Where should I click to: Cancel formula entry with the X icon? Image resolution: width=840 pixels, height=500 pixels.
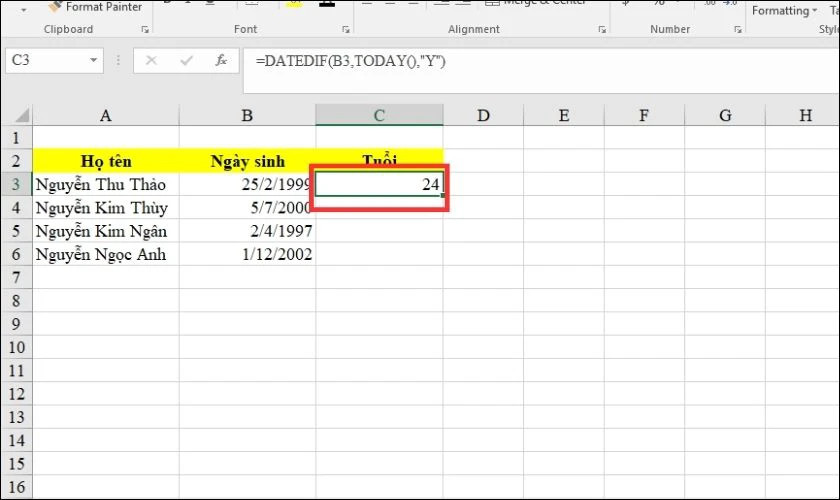coord(152,61)
